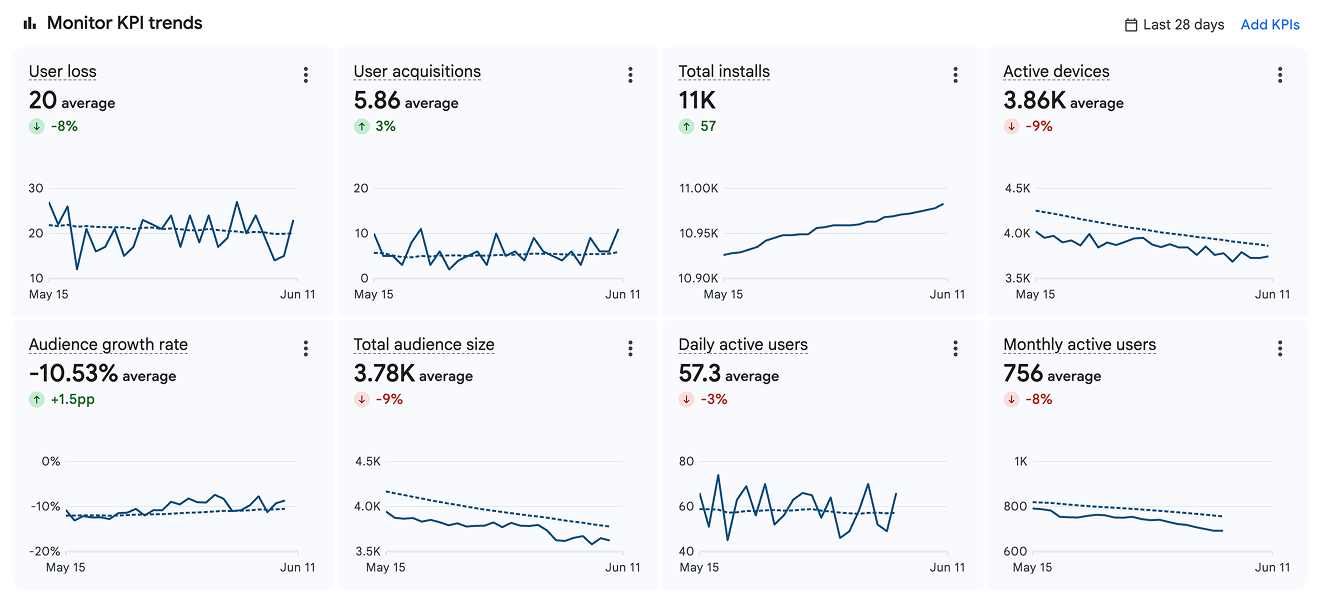Click the User acquisitions metric title

pos(417,72)
